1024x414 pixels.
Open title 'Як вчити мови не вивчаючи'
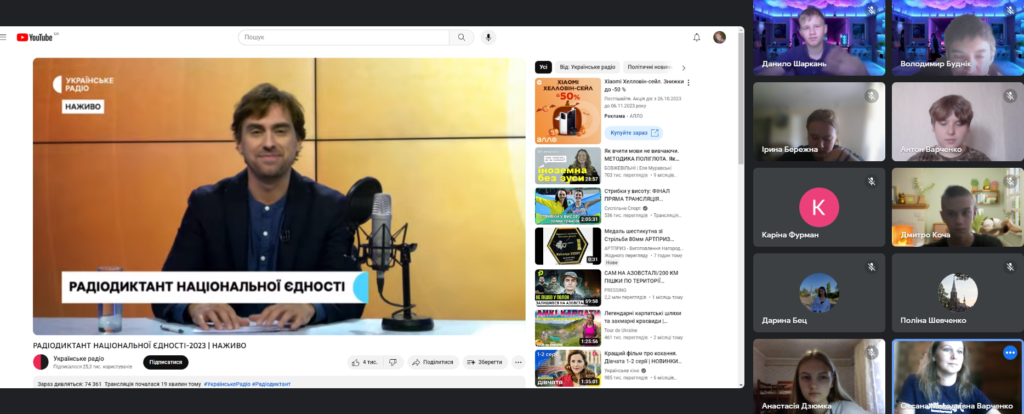642,154
